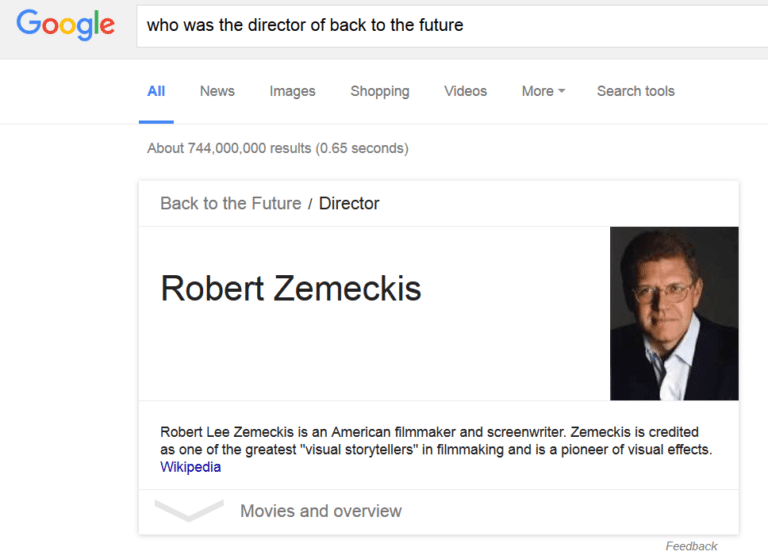Click the Google logo
Image resolution: width=768 pixels, height=559 pixels.
(66, 25)
